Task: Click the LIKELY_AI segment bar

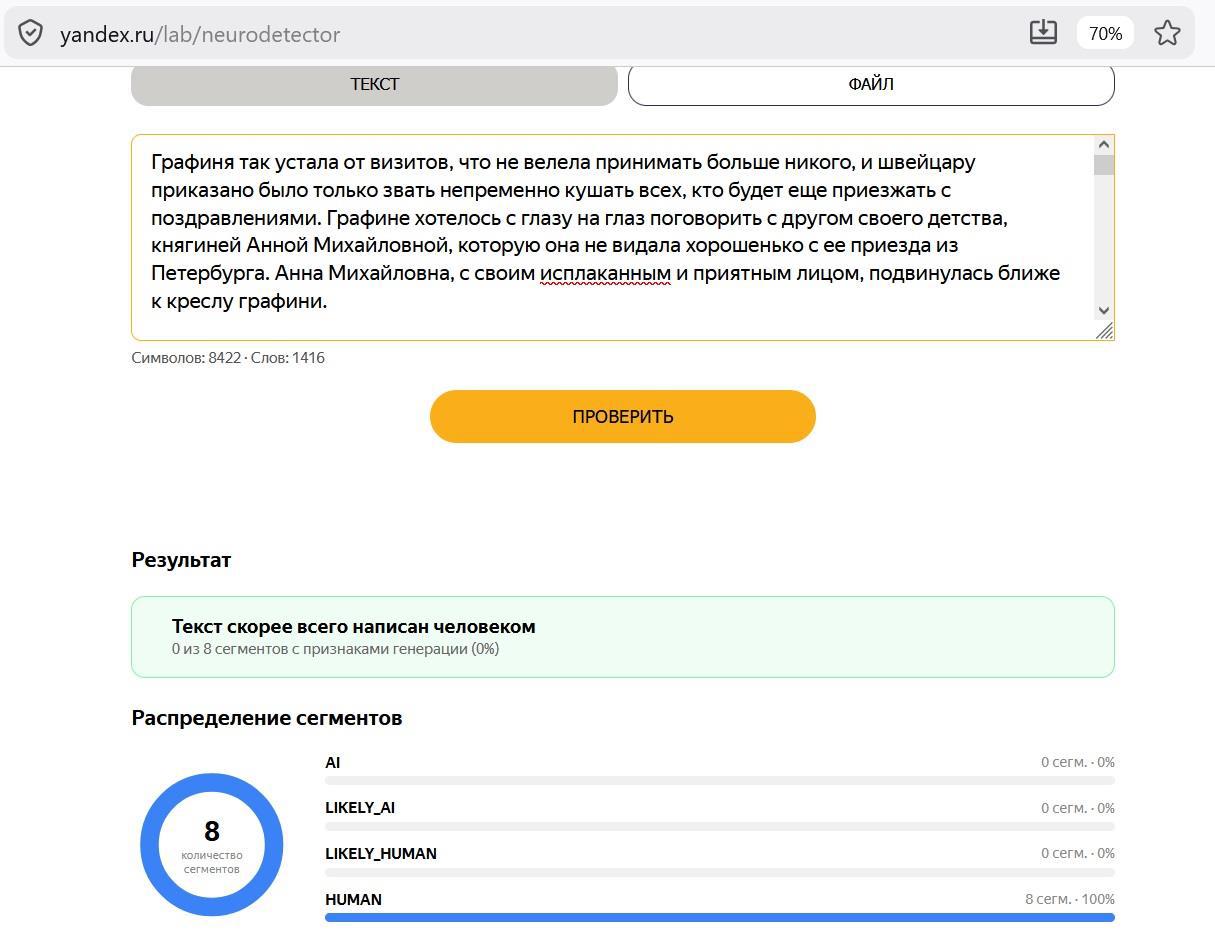Action: [720, 826]
